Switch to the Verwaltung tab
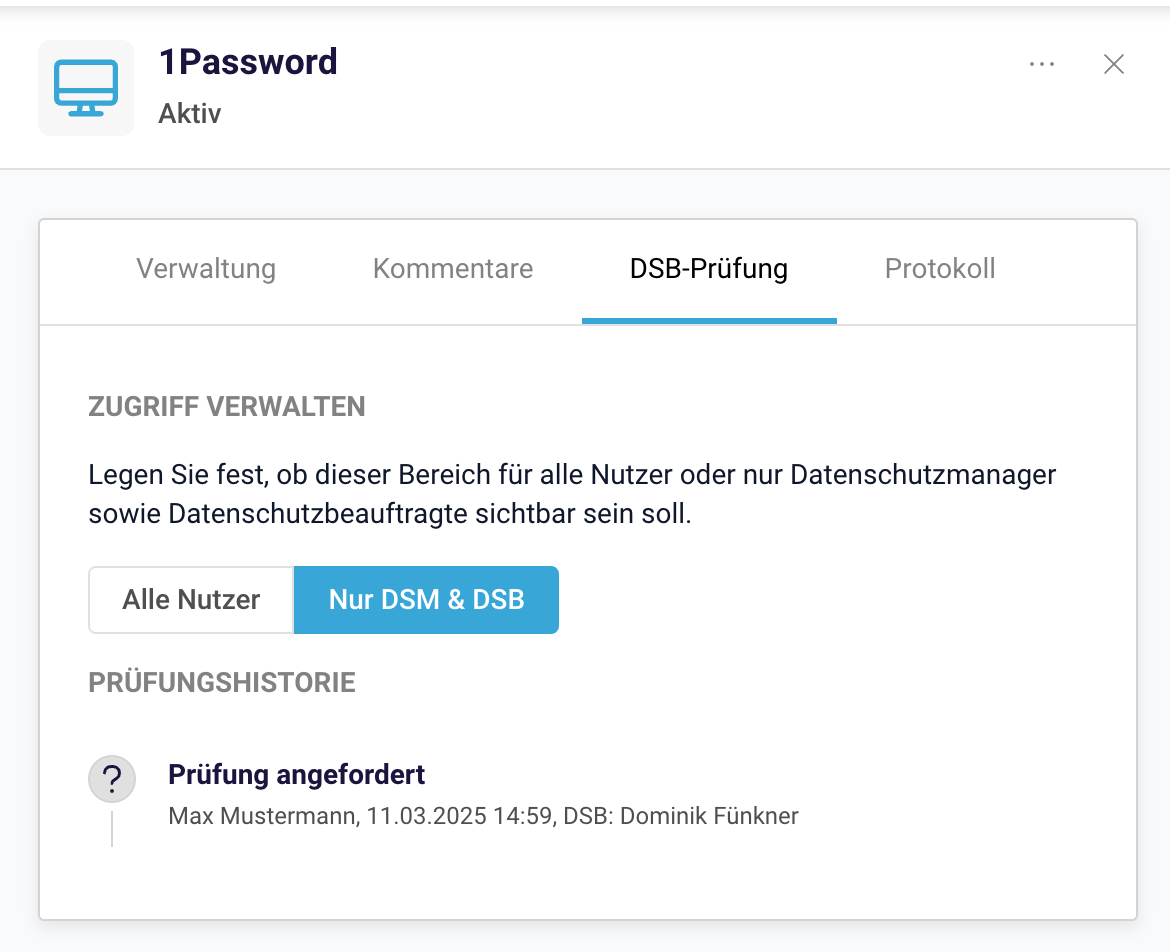This screenshot has height=952, width=1170. (206, 269)
